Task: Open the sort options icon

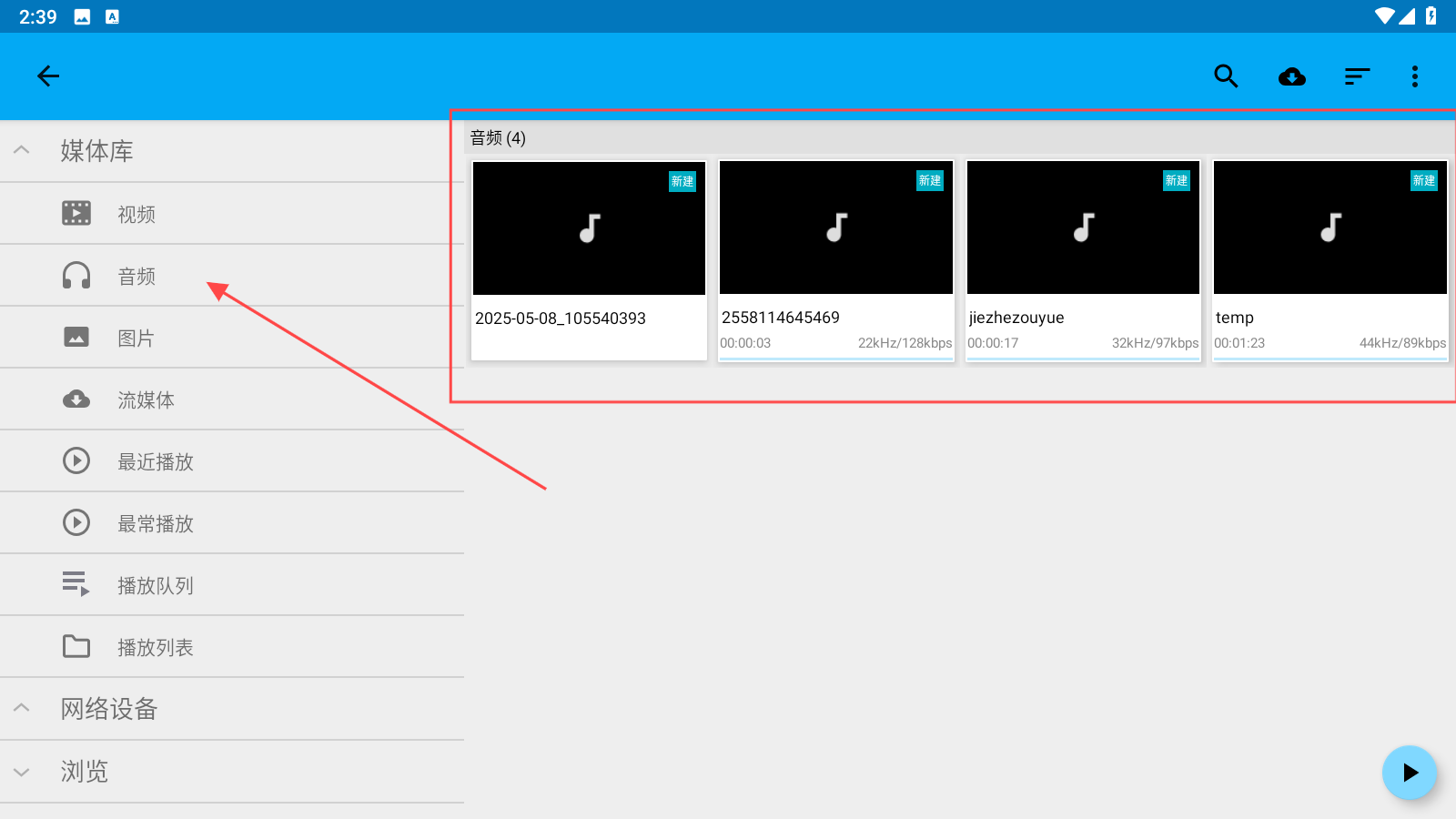Action: tap(1357, 76)
